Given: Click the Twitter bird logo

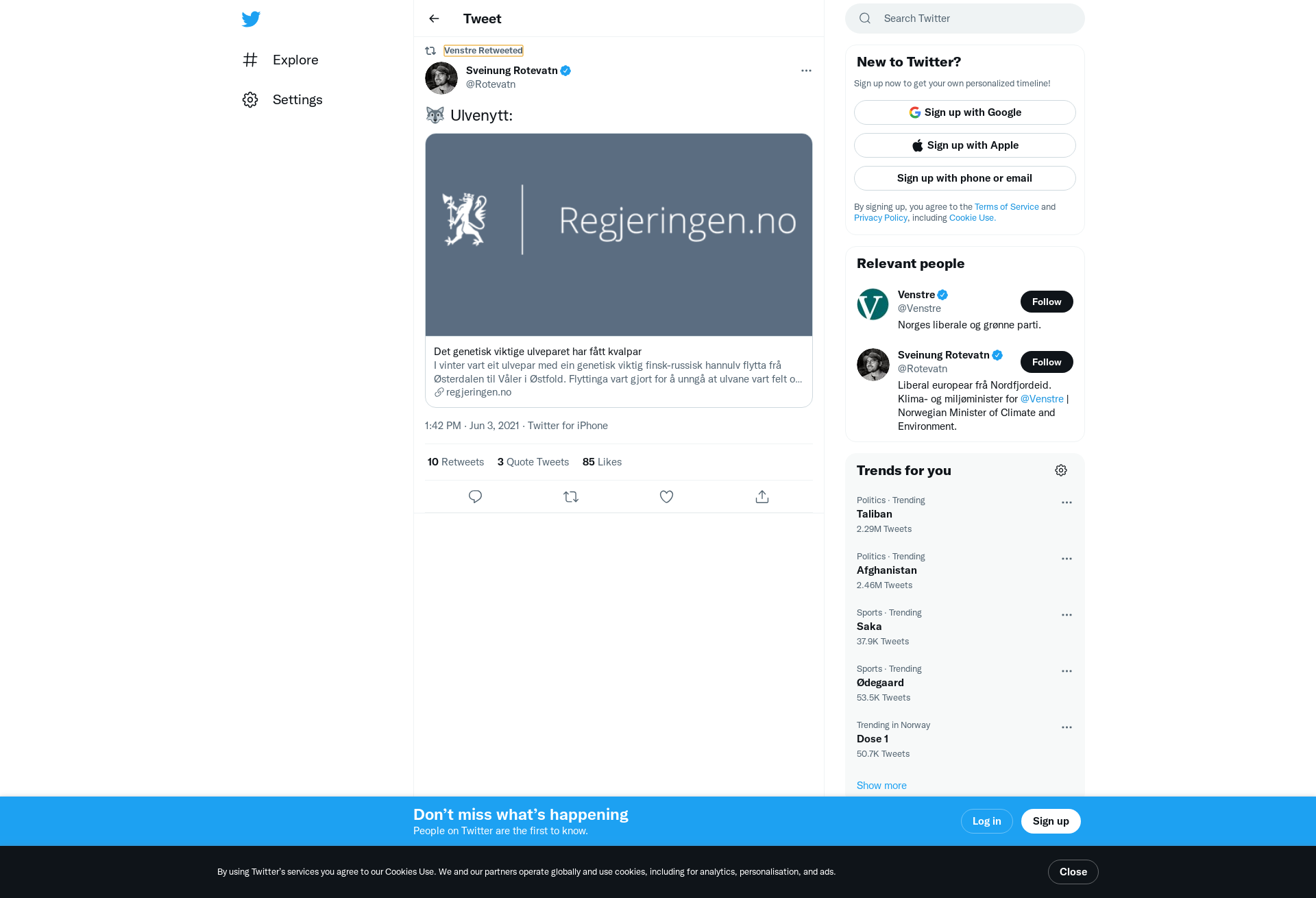Looking at the screenshot, I should pyautogui.click(x=251, y=19).
